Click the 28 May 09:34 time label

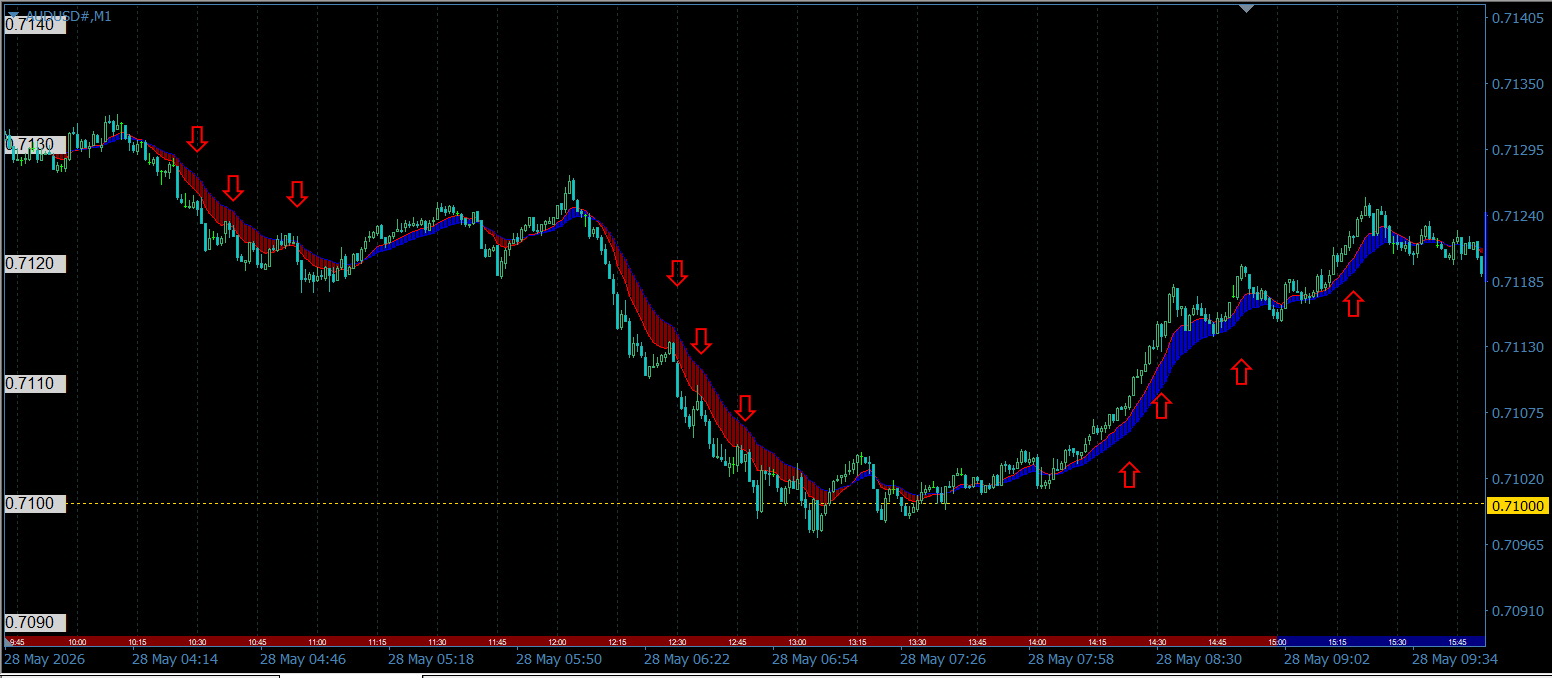point(1455,659)
